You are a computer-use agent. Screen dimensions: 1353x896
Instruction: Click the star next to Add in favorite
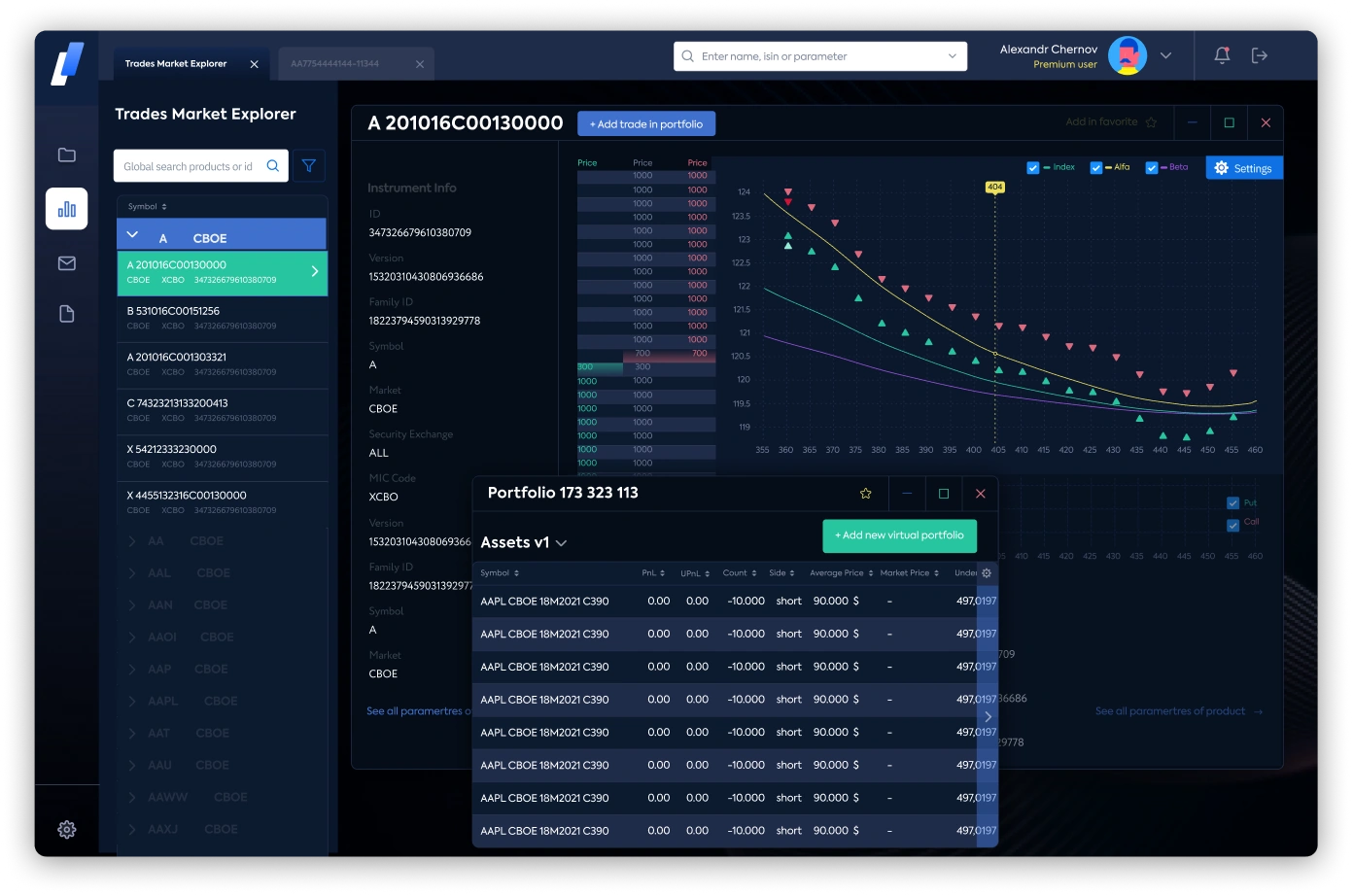(x=1152, y=122)
